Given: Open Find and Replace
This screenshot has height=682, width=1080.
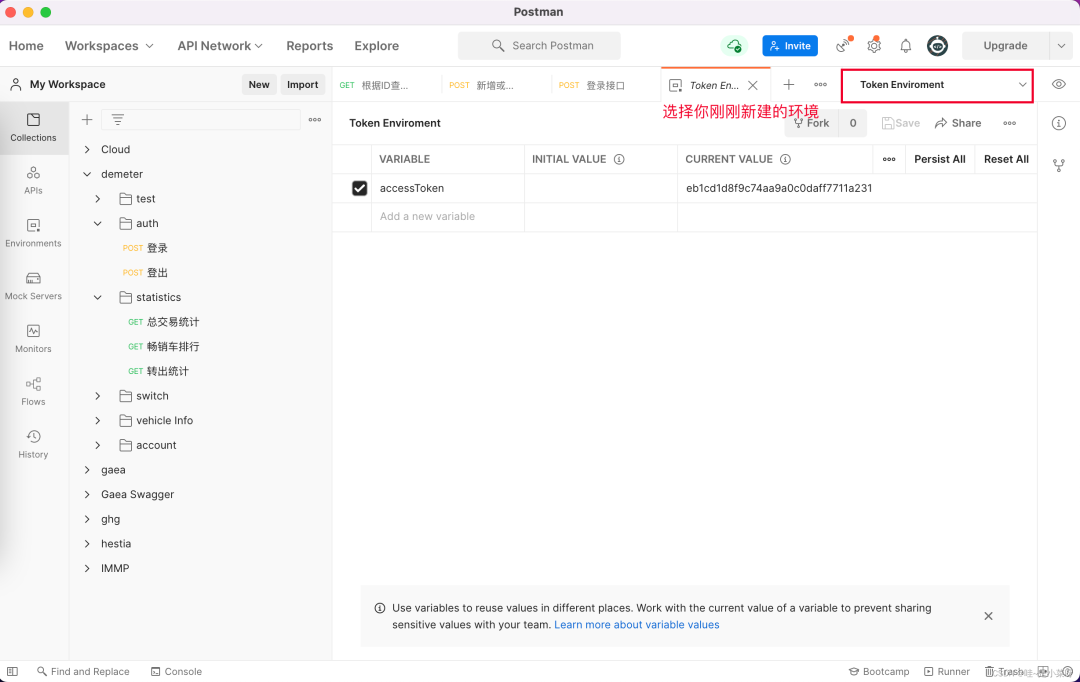Looking at the screenshot, I should pyautogui.click(x=83, y=671).
